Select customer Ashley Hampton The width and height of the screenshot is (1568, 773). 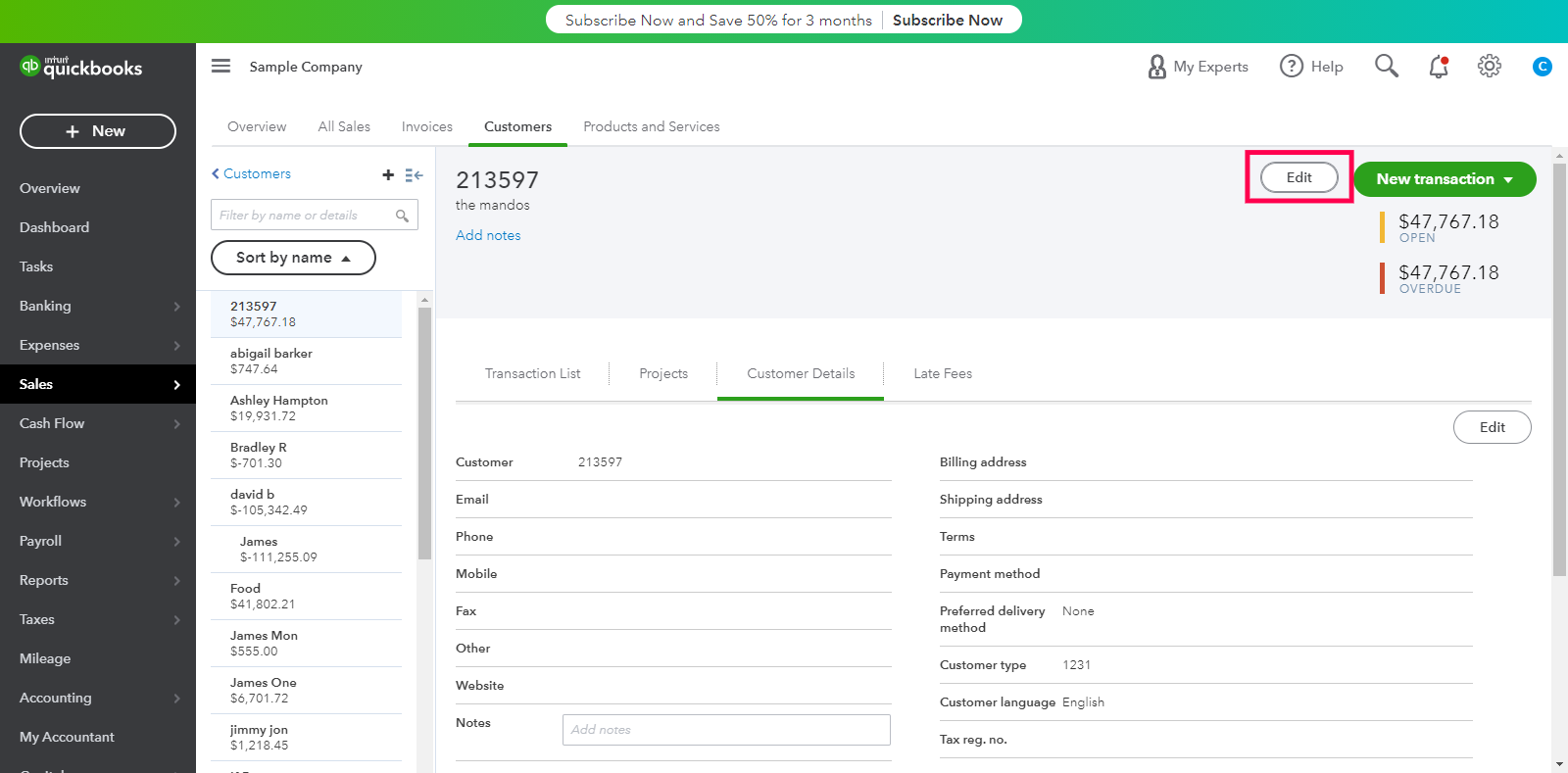pyautogui.click(x=306, y=409)
